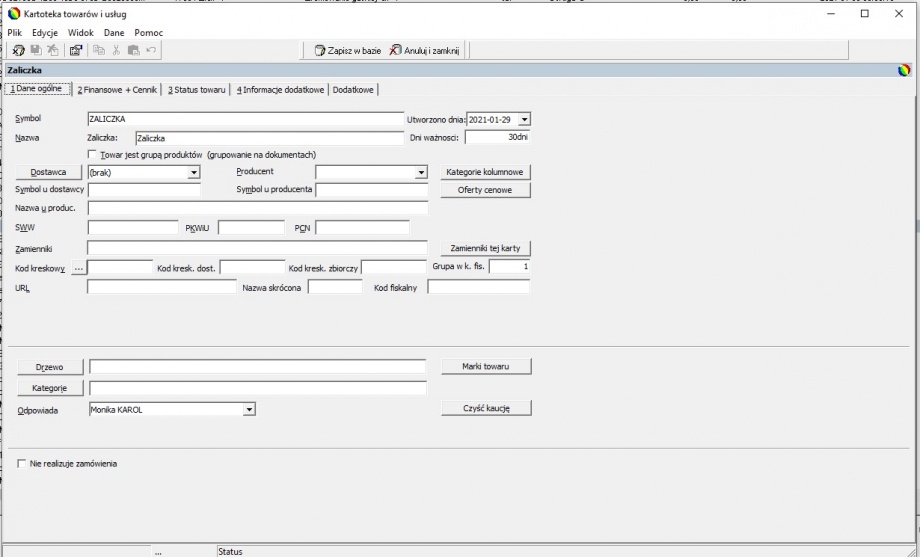Viewport: 920px width, 557px height.
Task: Click the Czyść kaucję button
Action: coord(486,408)
